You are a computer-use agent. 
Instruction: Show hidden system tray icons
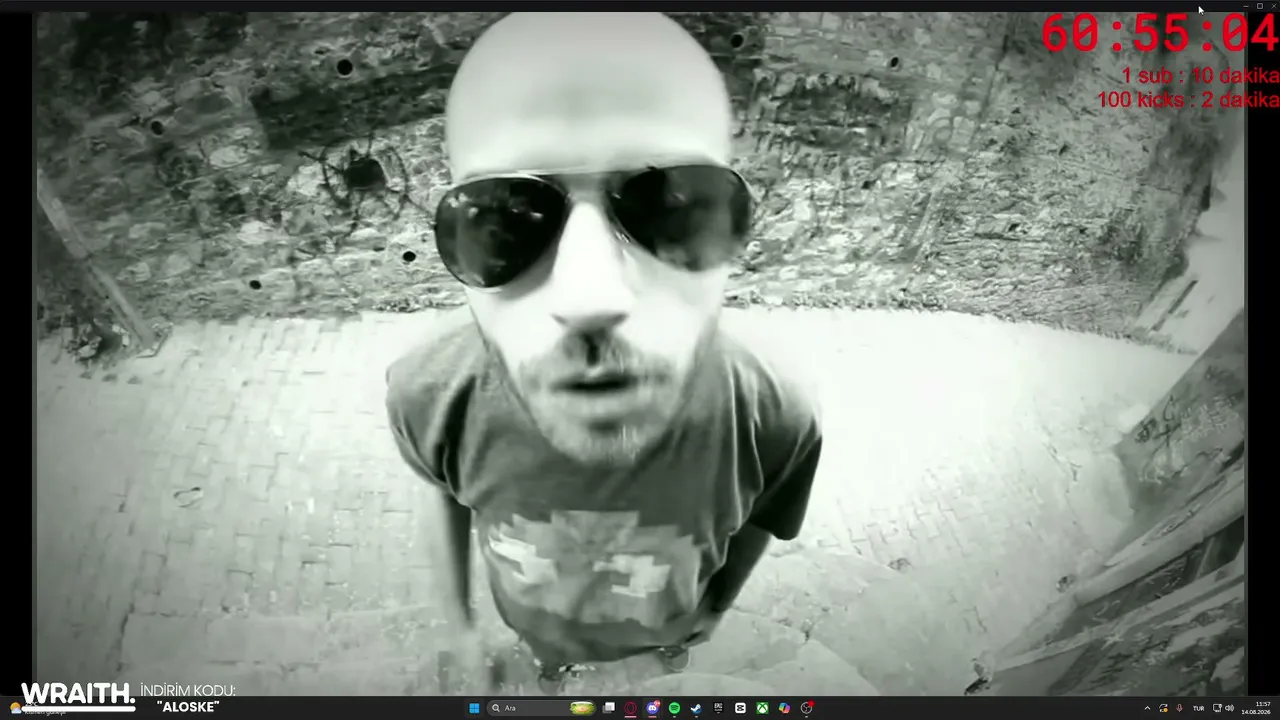coord(1147,708)
